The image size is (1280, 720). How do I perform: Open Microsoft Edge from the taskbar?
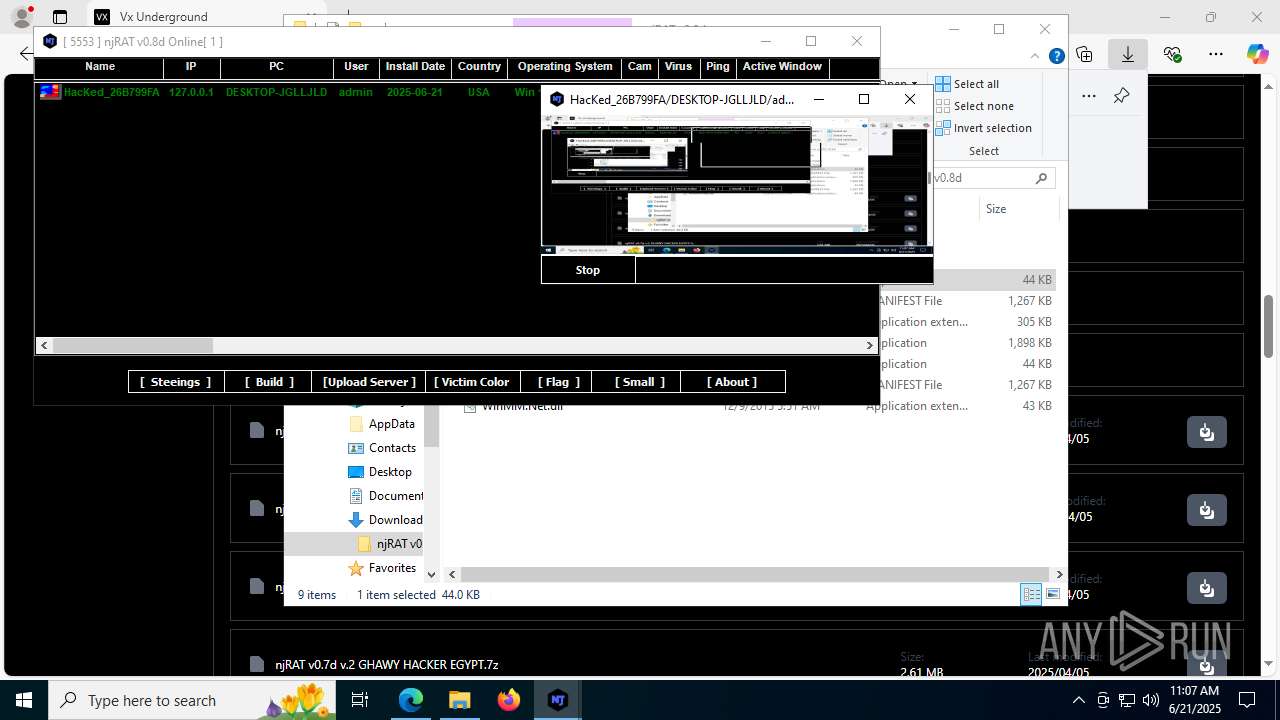coord(411,700)
